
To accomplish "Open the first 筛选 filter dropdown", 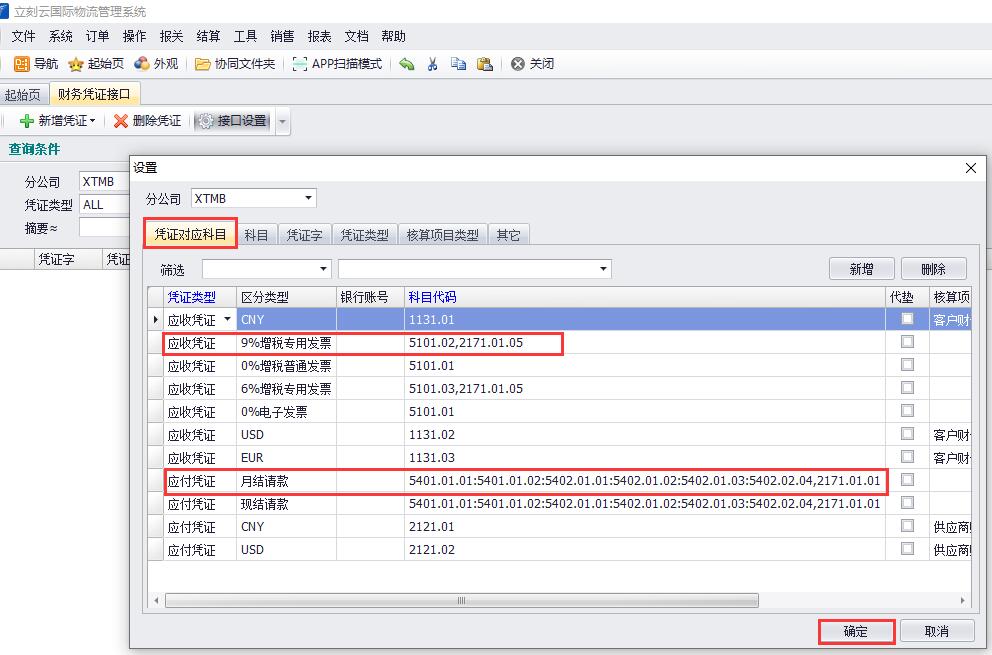I will tap(323, 269).
